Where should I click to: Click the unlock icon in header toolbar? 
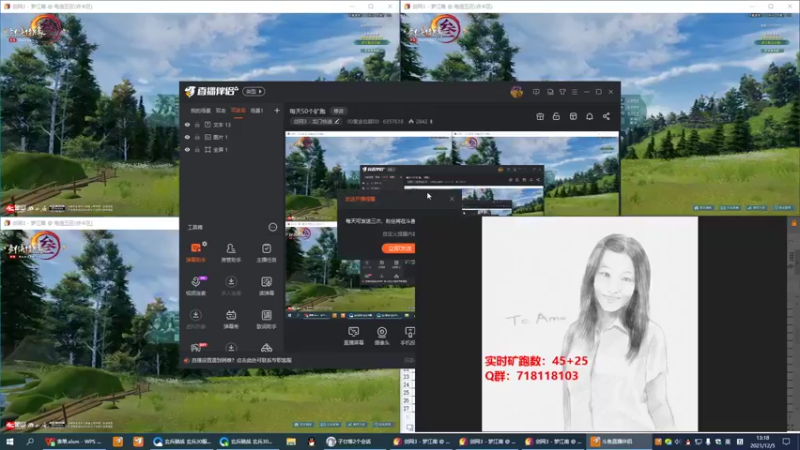tap(556, 116)
